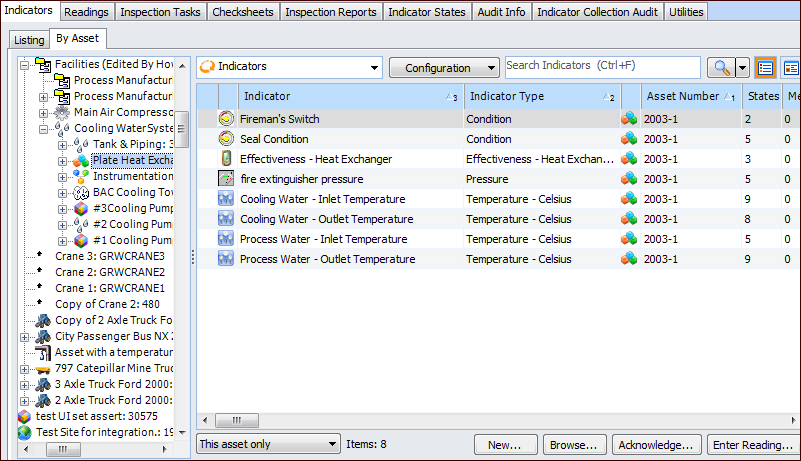The image size is (801, 461).
Task: Click the Cooling Water Inlet Temperature icon
Action: tap(225, 199)
